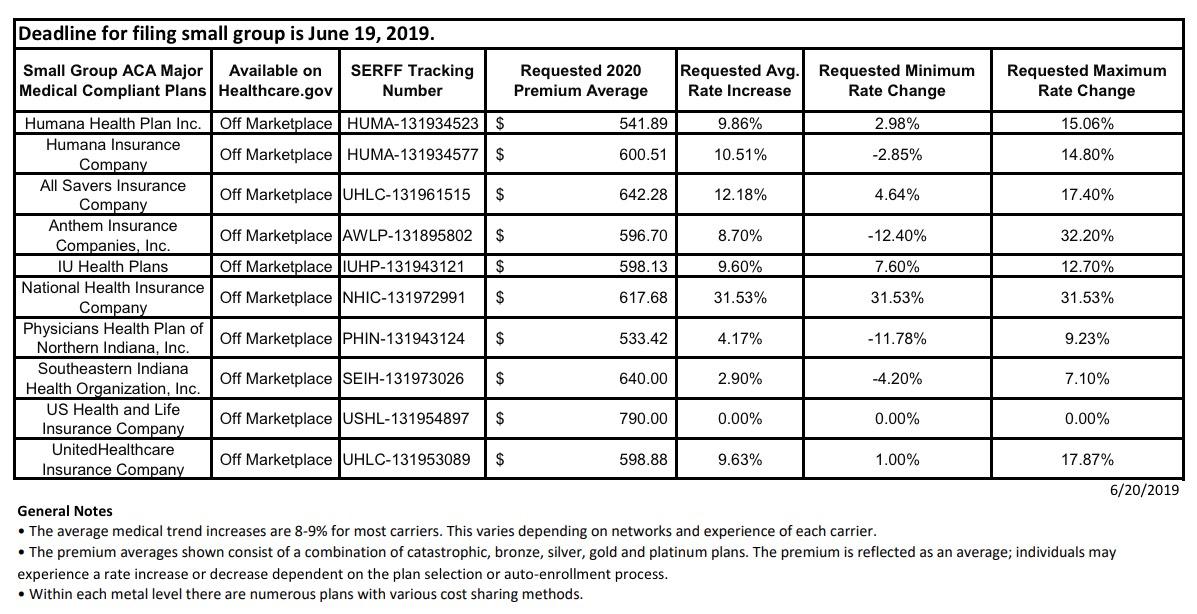Viewport: 1197px width, 614px height.
Task: Select the small group filing deadline title
Action: tap(225, 33)
